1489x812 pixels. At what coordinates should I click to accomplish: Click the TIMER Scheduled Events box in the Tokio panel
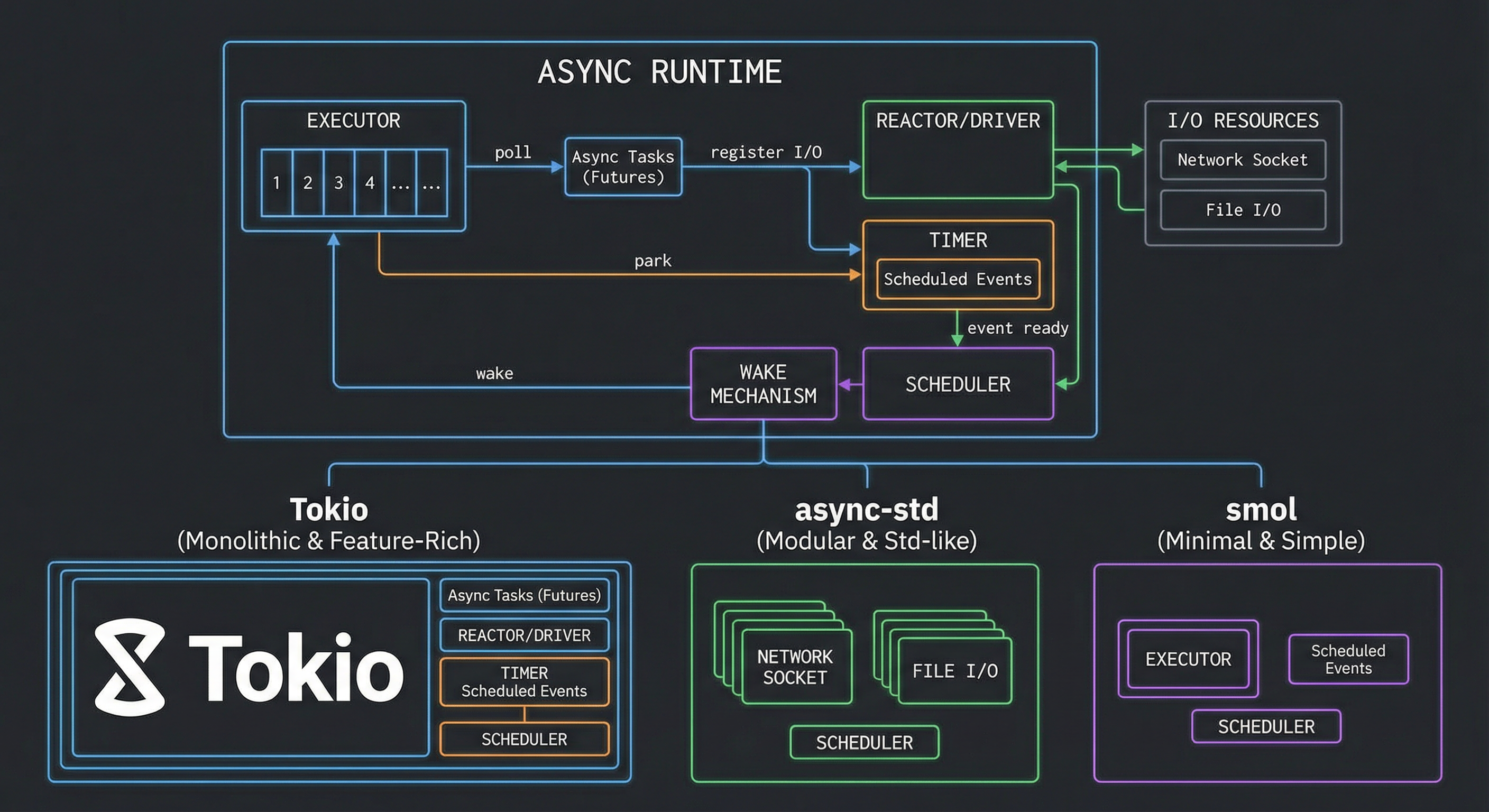point(525,682)
